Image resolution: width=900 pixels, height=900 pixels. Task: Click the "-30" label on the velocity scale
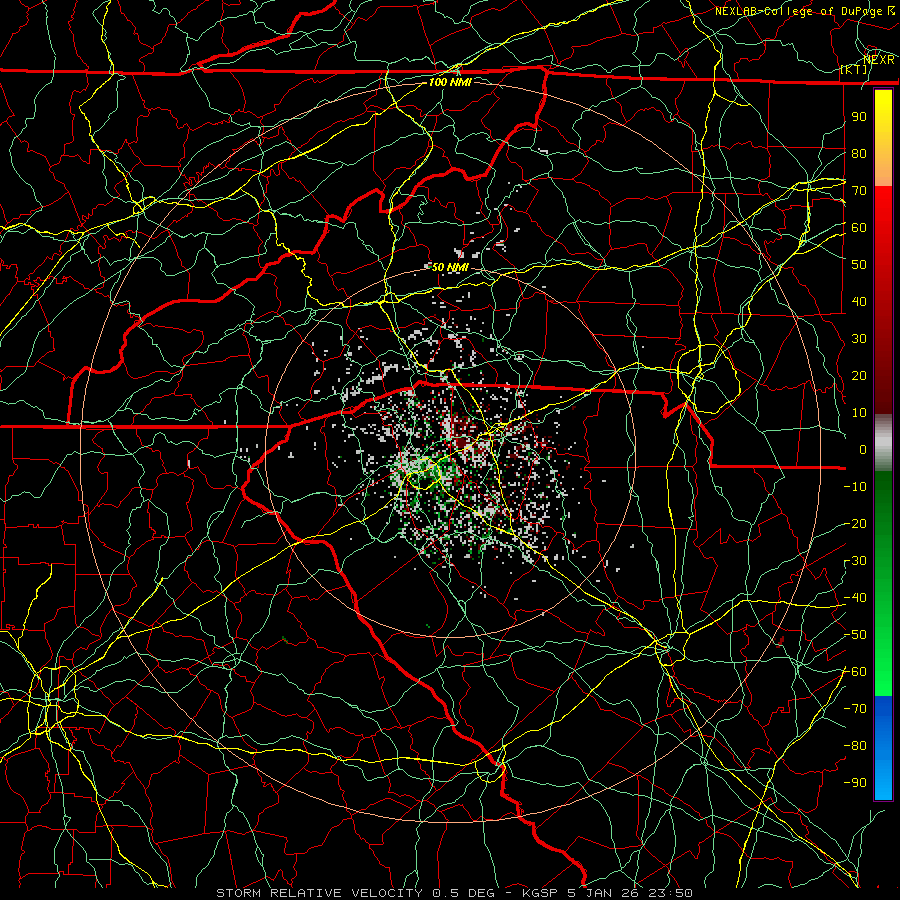point(855,561)
